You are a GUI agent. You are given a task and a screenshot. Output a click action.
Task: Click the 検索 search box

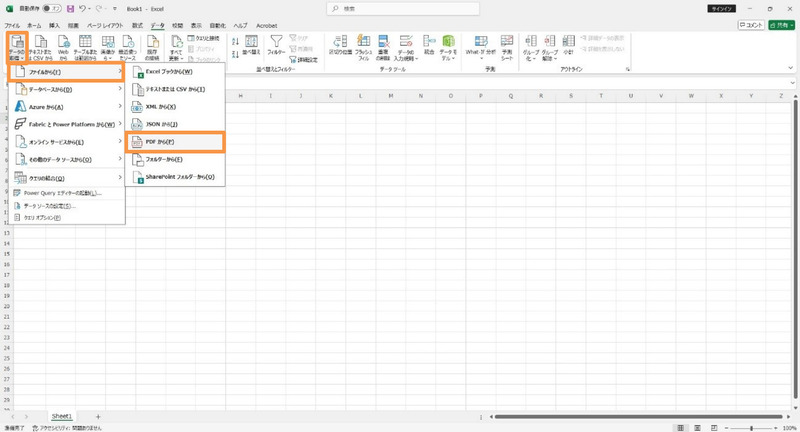click(403, 9)
